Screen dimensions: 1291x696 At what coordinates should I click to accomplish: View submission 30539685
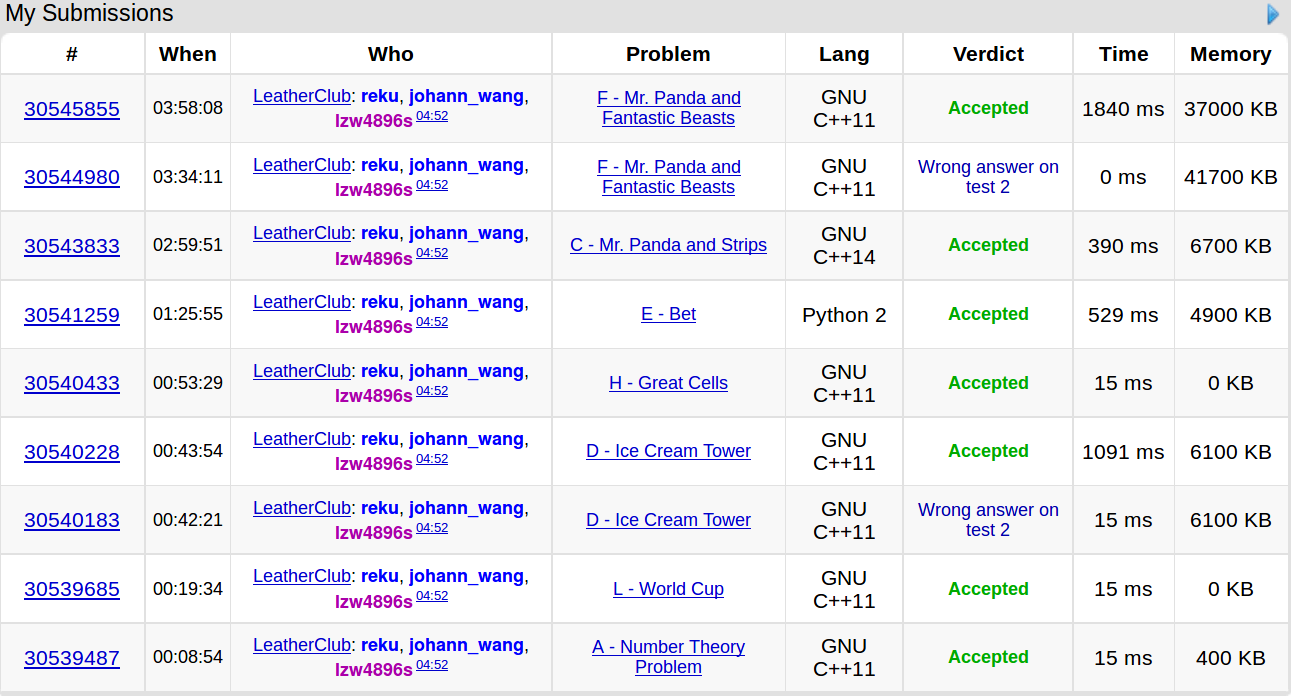(72, 589)
